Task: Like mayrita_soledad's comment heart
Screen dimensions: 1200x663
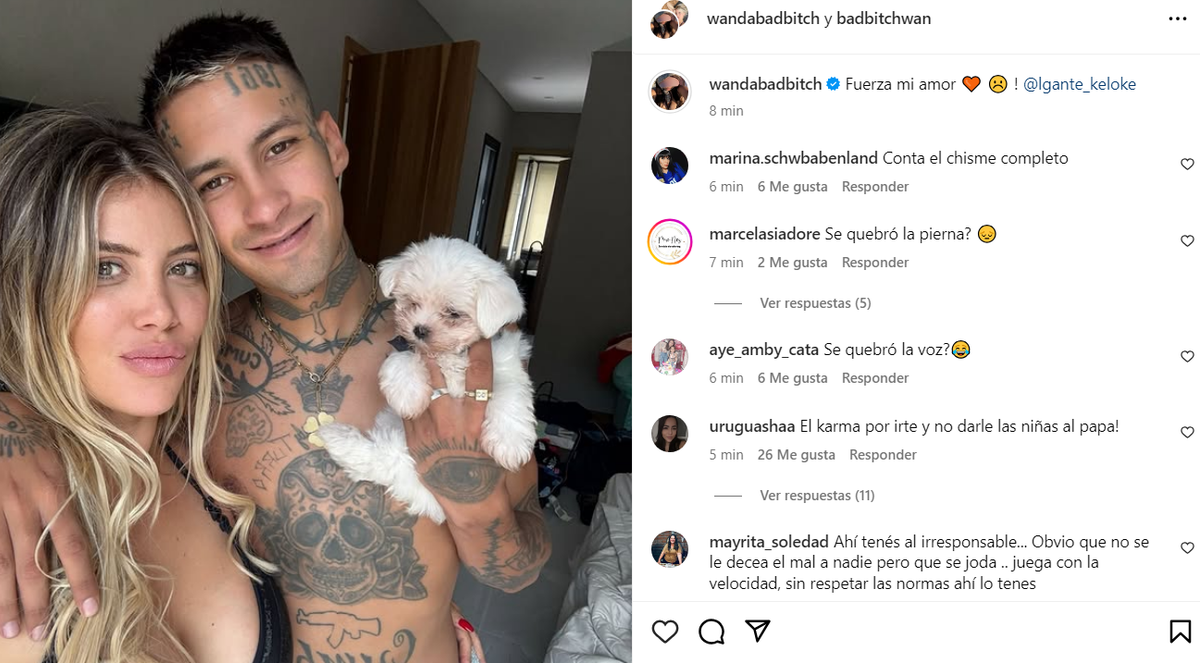Action: 1187,548
